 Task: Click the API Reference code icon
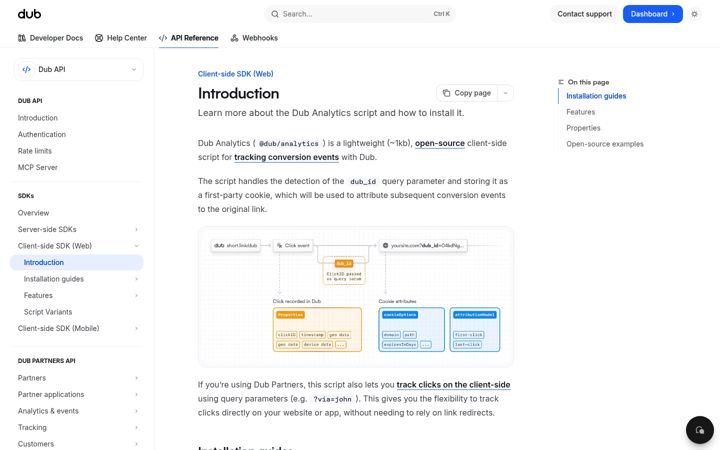(163, 38)
